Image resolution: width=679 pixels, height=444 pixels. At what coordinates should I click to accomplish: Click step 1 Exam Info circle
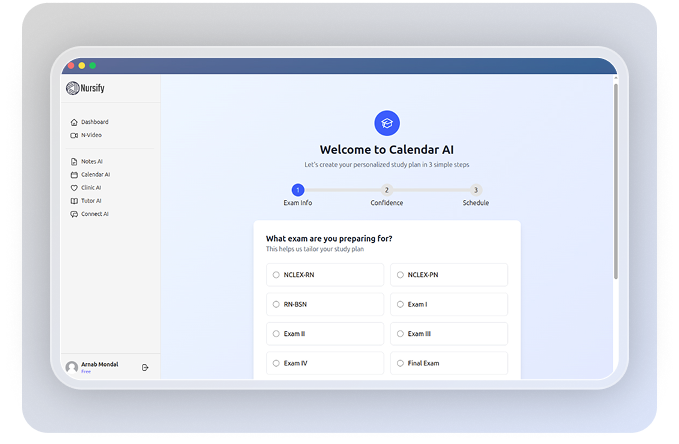[298, 190]
